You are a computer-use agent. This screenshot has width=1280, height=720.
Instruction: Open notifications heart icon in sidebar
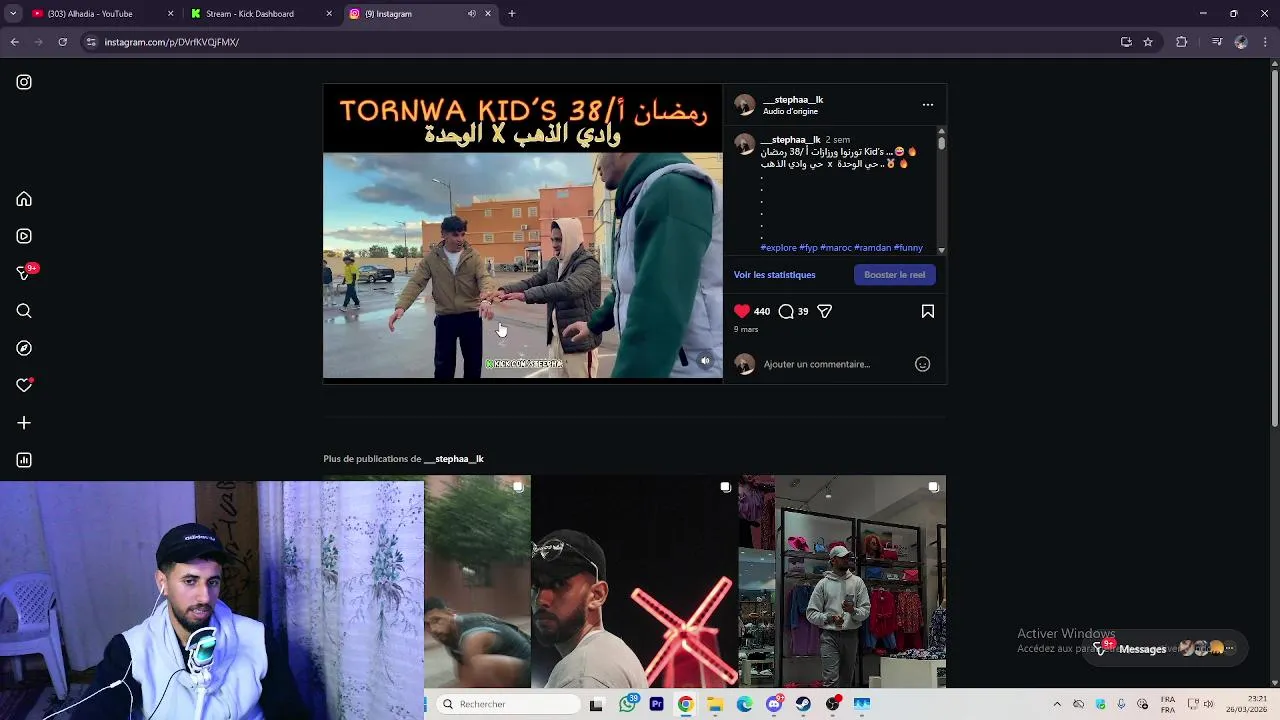click(x=24, y=385)
